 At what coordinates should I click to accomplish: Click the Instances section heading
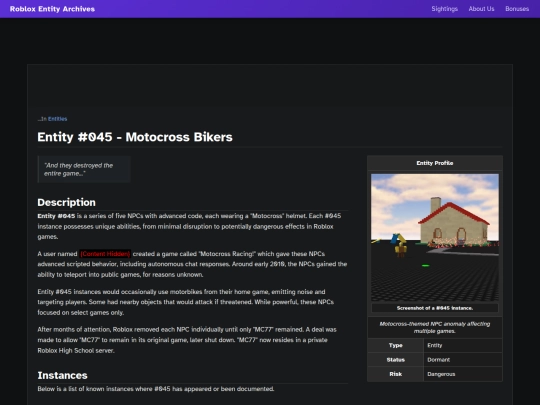pyautogui.click(x=62, y=375)
